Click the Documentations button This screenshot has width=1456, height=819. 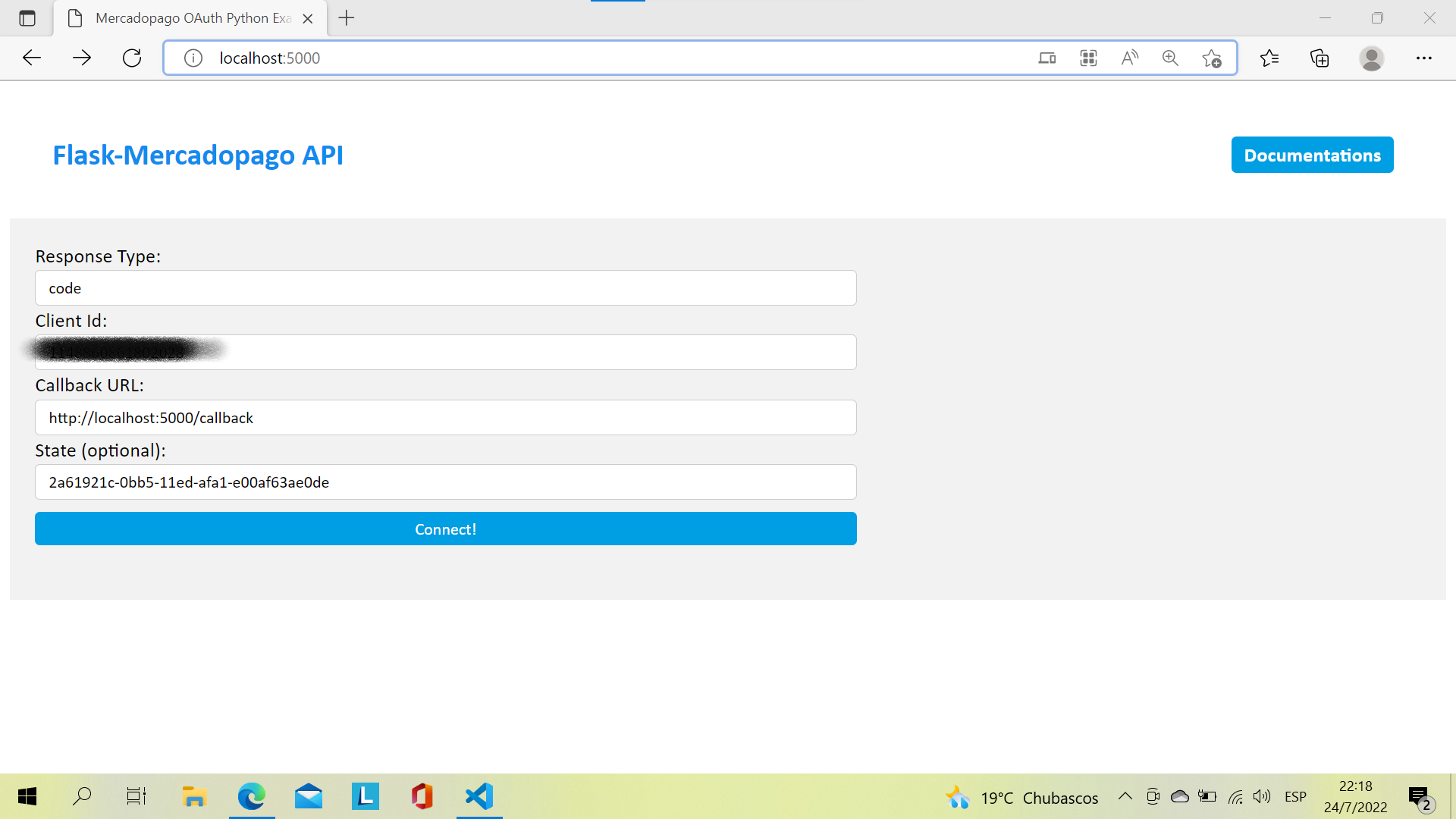click(1312, 155)
